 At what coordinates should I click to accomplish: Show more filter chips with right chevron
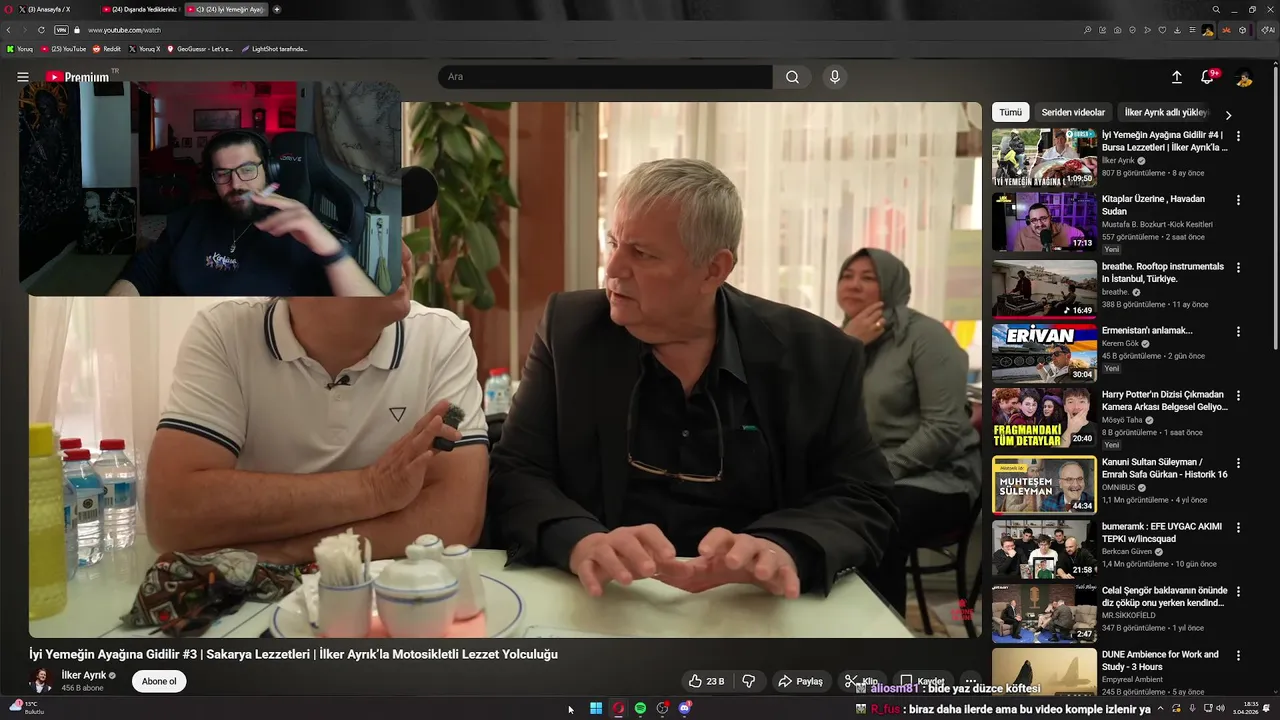(1228, 115)
